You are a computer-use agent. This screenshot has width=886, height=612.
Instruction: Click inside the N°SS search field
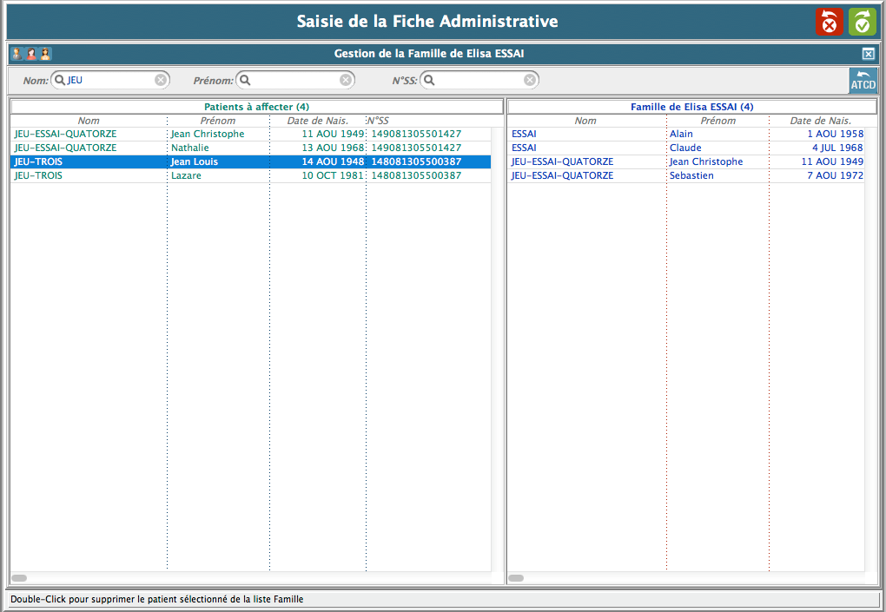476,80
